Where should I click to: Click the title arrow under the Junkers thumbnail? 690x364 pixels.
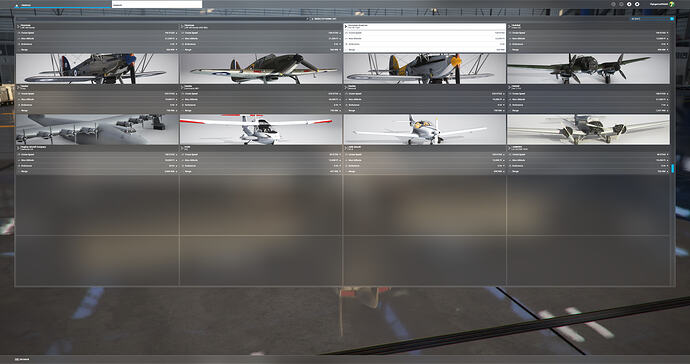pyautogui.click(x=510, y=148)
